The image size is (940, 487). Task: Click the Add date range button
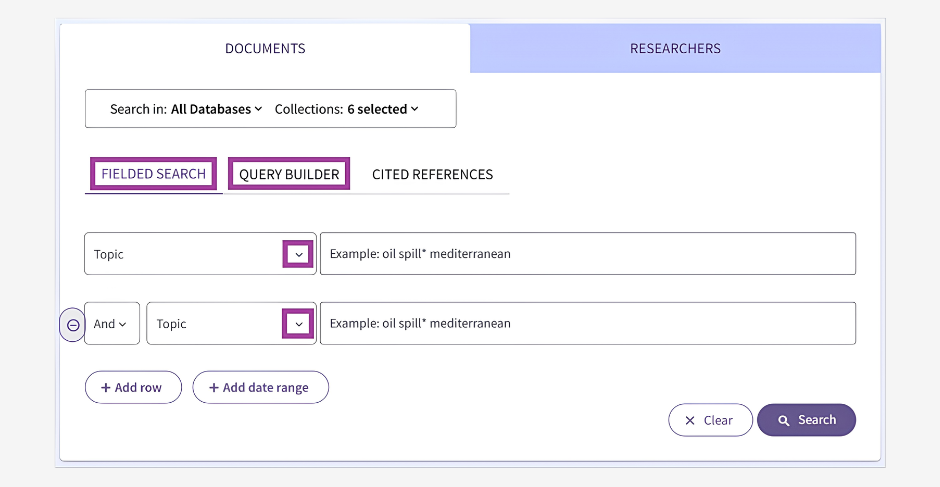click(x=260, y=387)
